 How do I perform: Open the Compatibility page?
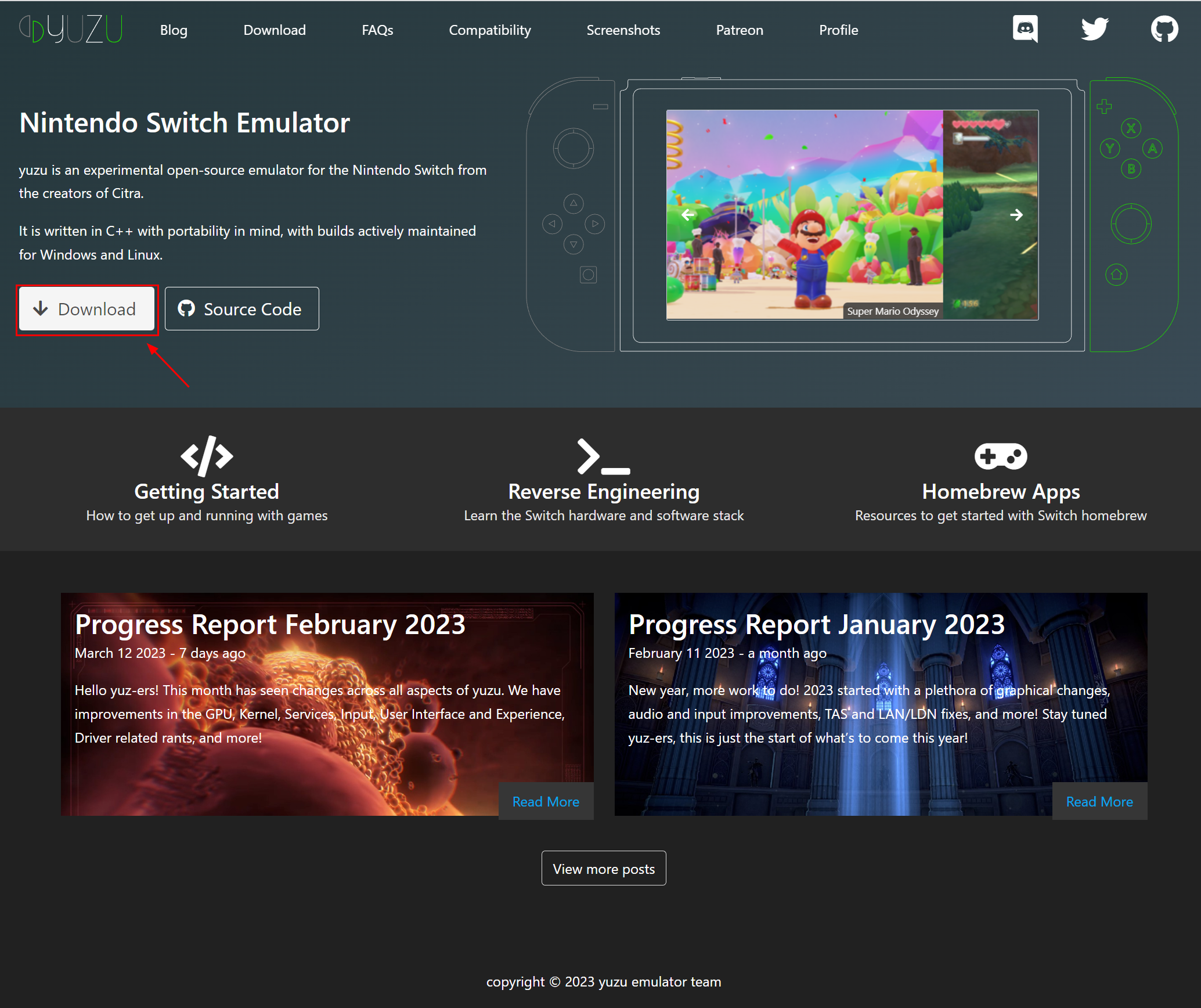point(490,30)
